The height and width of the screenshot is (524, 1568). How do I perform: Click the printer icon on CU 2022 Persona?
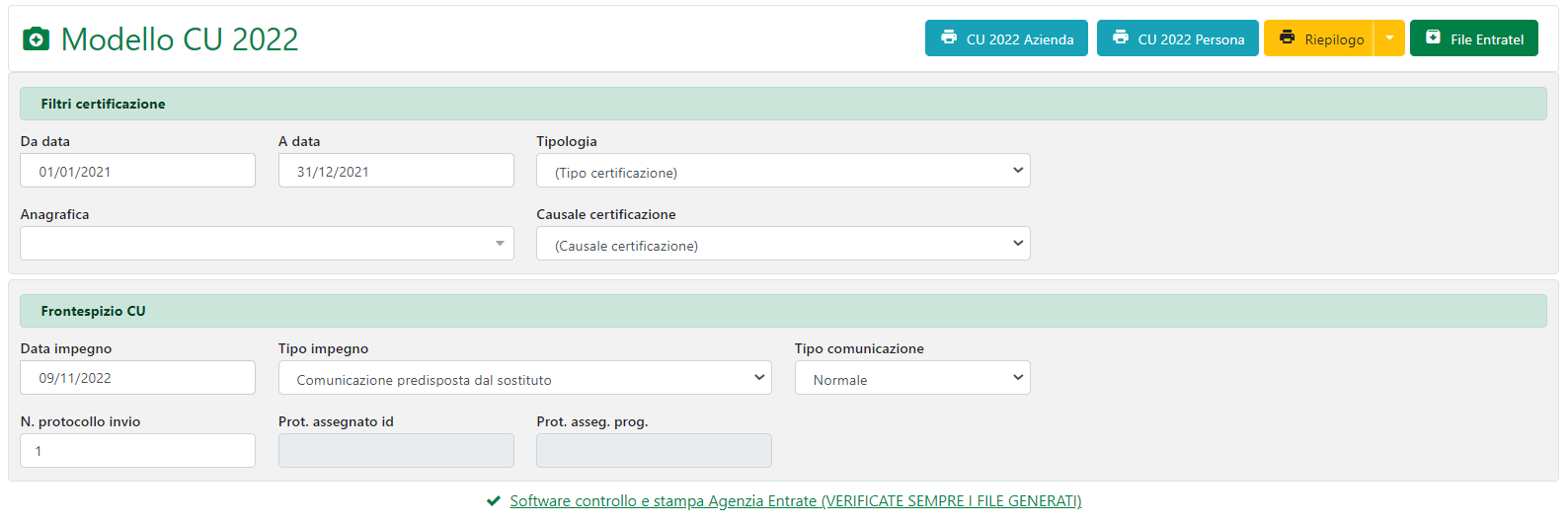[1121, 37]
